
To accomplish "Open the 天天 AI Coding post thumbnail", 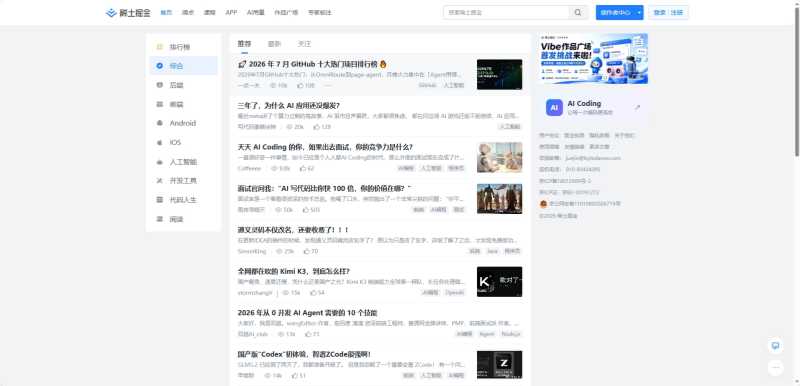I will (499, 157).
